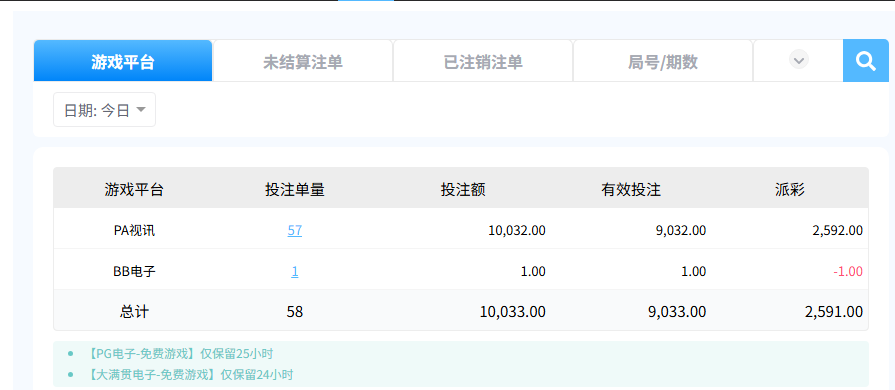Click the 2,592.00 payout cell
This screenshot has height=390, width=895.
pyautogui.click(x=838, y=231)
